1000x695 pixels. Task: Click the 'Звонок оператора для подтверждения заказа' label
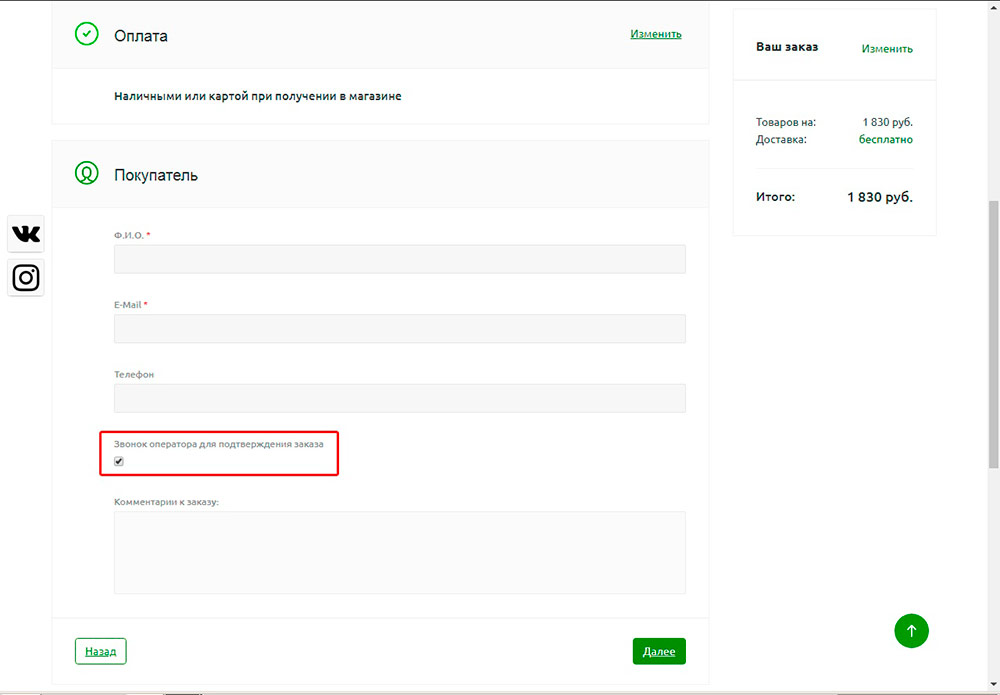[219, 444]
